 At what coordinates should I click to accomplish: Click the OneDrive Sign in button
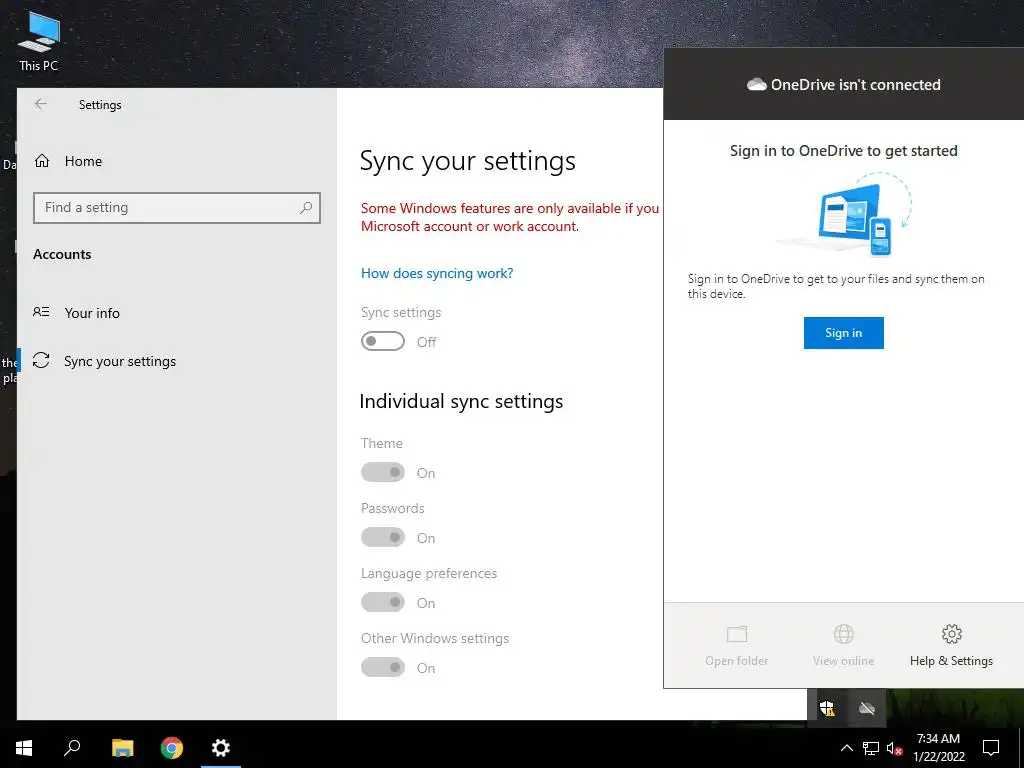[843, 333]
